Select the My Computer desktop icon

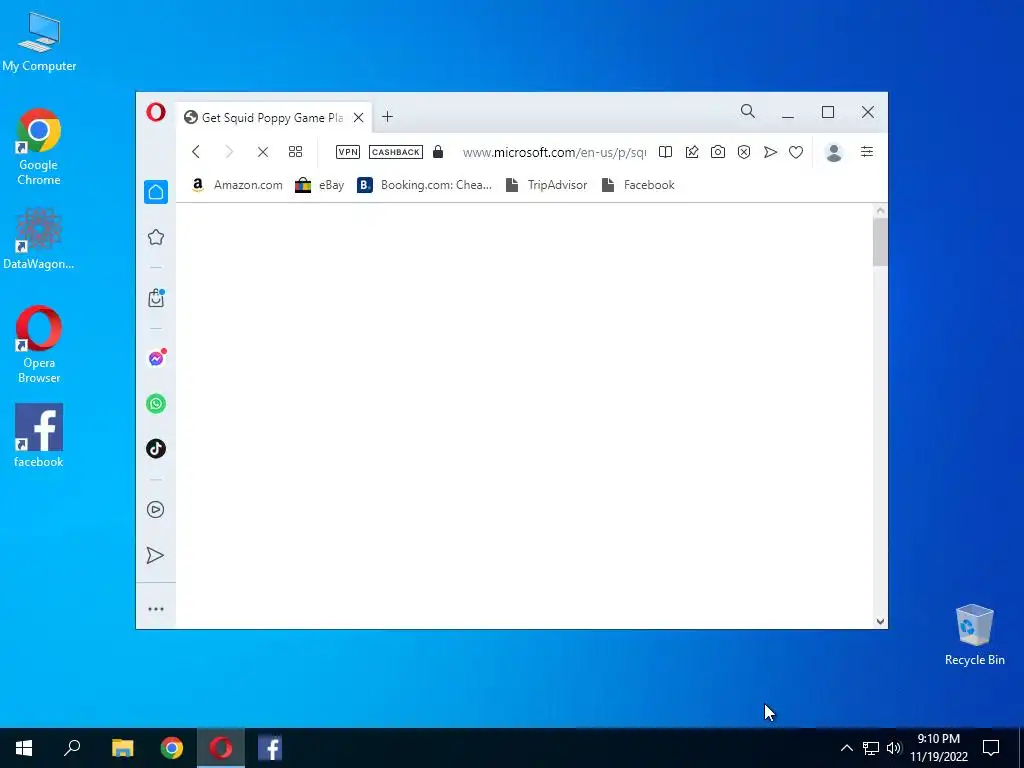pyautogui.click(x=39, y=42)
